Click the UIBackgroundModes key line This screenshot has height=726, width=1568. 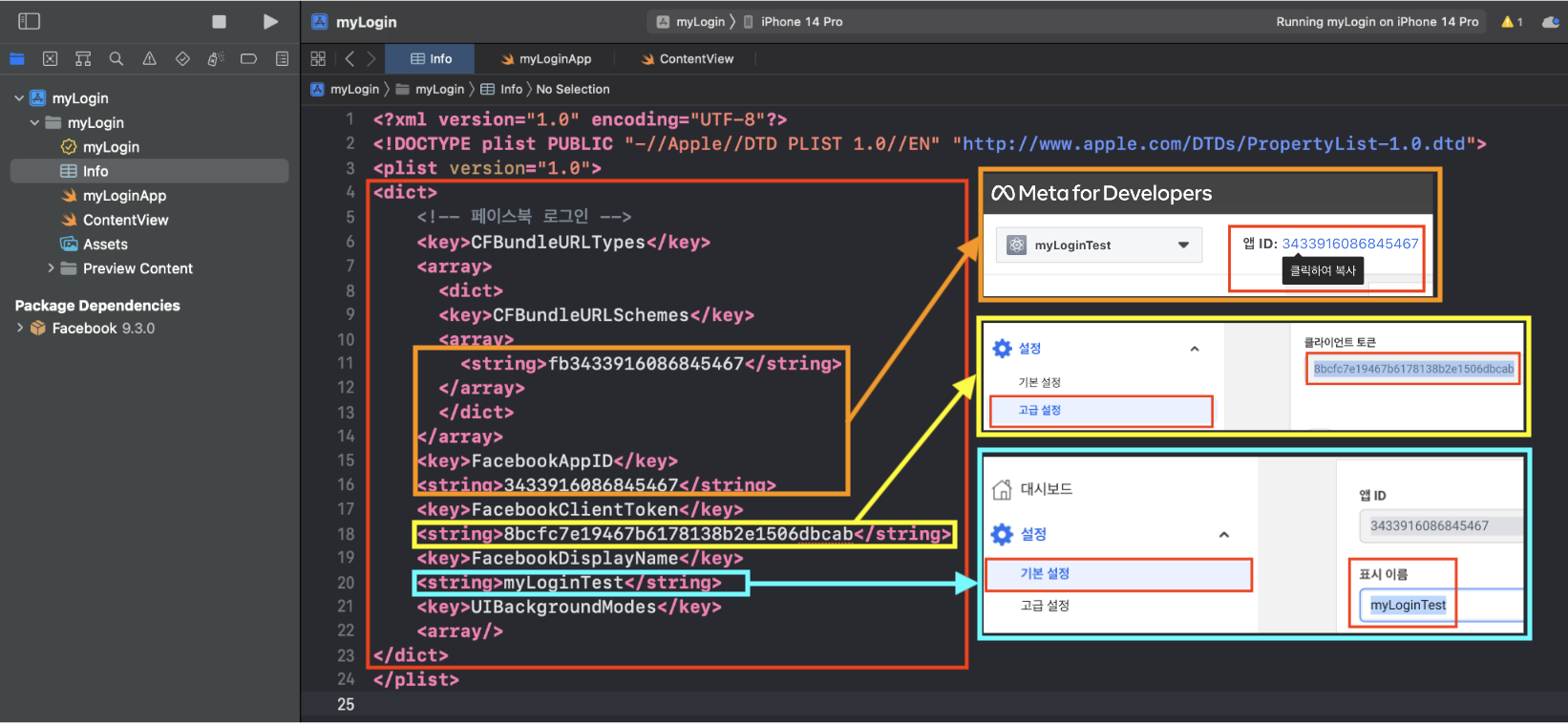pos(569,608)
